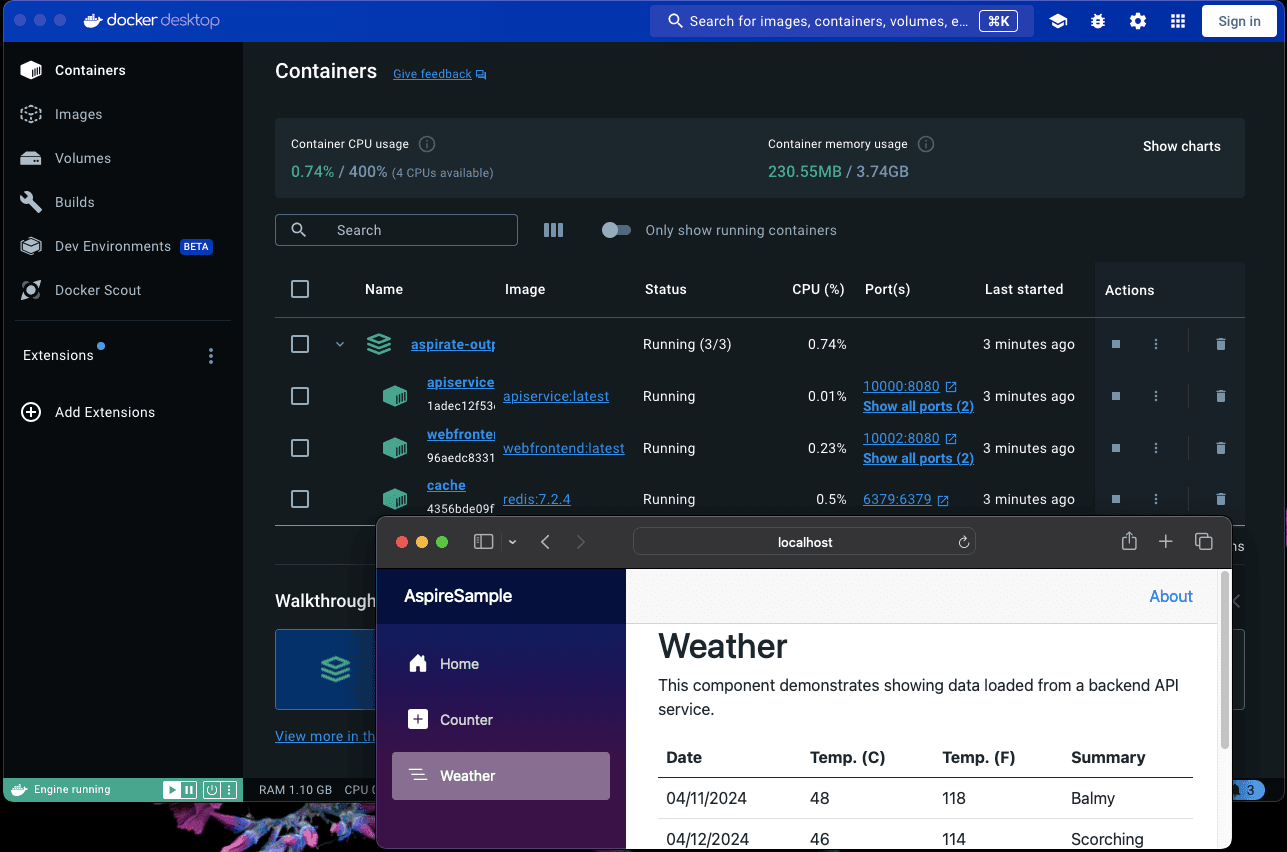Screen dimensions: 1287x852
Task: Stop the aspirate-output compose stack
Action: pyautogui.click(x=1116, y=344)
